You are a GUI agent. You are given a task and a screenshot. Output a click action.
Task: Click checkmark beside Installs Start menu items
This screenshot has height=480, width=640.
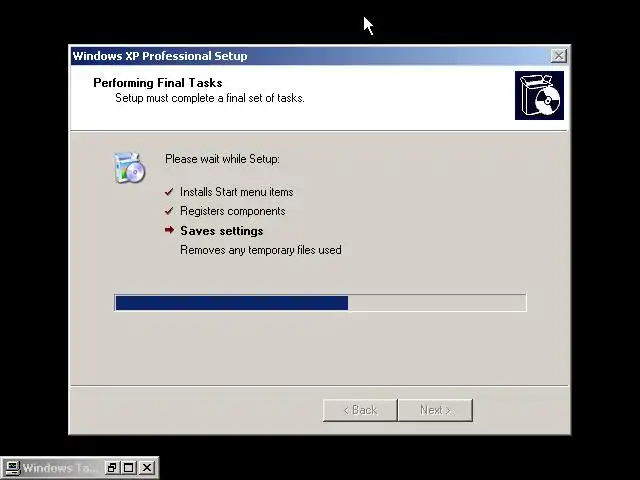(x=169, y=192)
